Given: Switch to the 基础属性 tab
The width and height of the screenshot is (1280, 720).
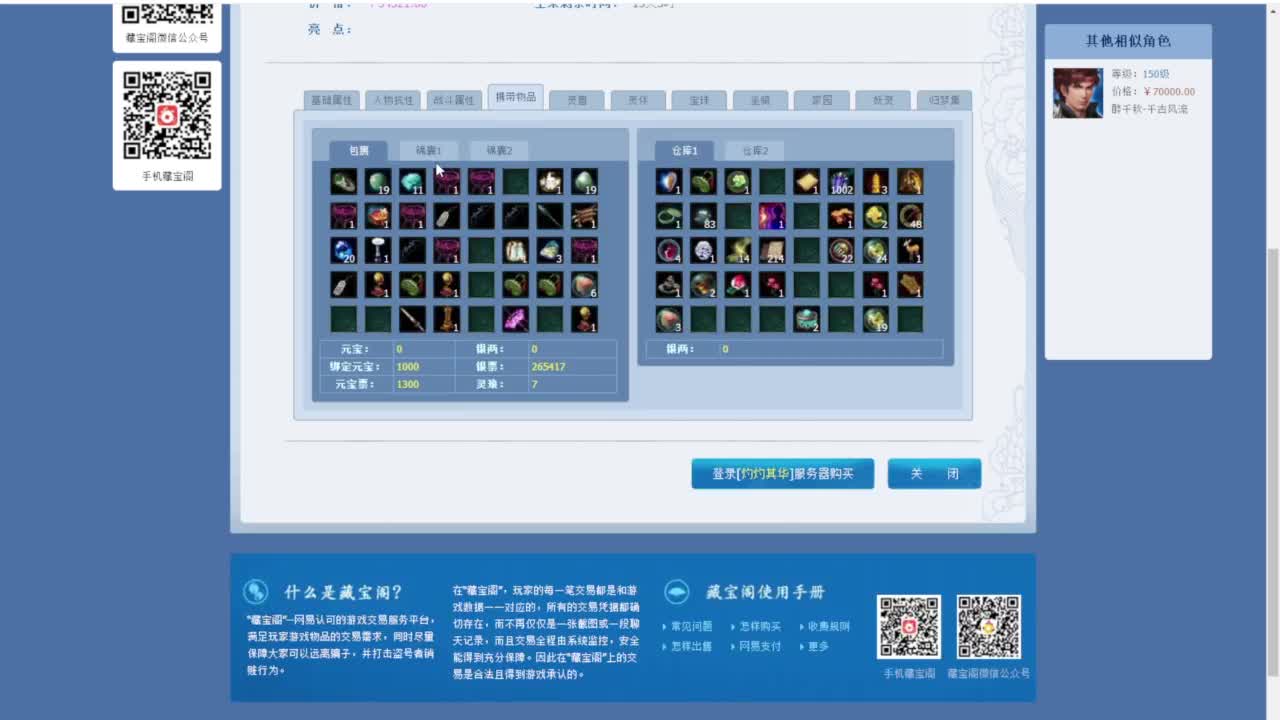Looking at the screenshot, I should [x=331, y=100].
